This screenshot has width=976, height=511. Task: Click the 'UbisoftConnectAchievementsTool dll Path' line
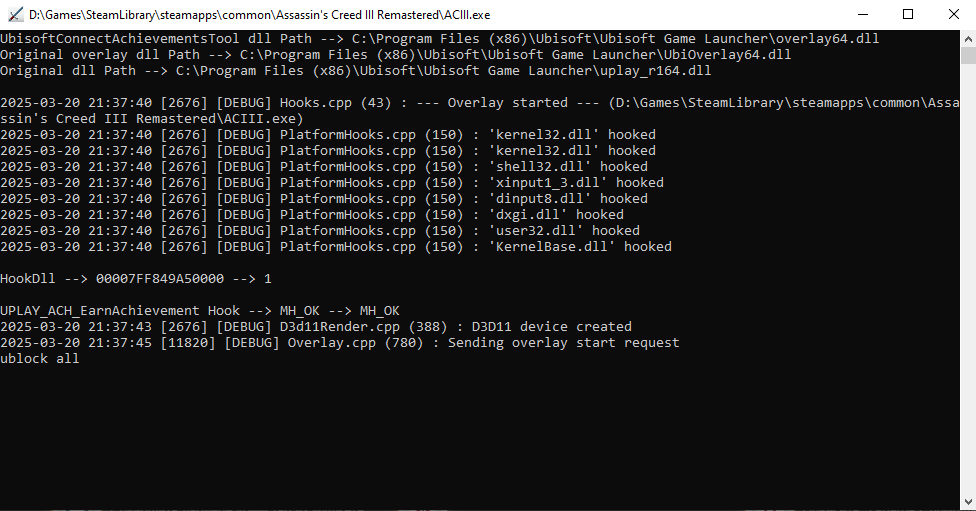click(440, 39)
